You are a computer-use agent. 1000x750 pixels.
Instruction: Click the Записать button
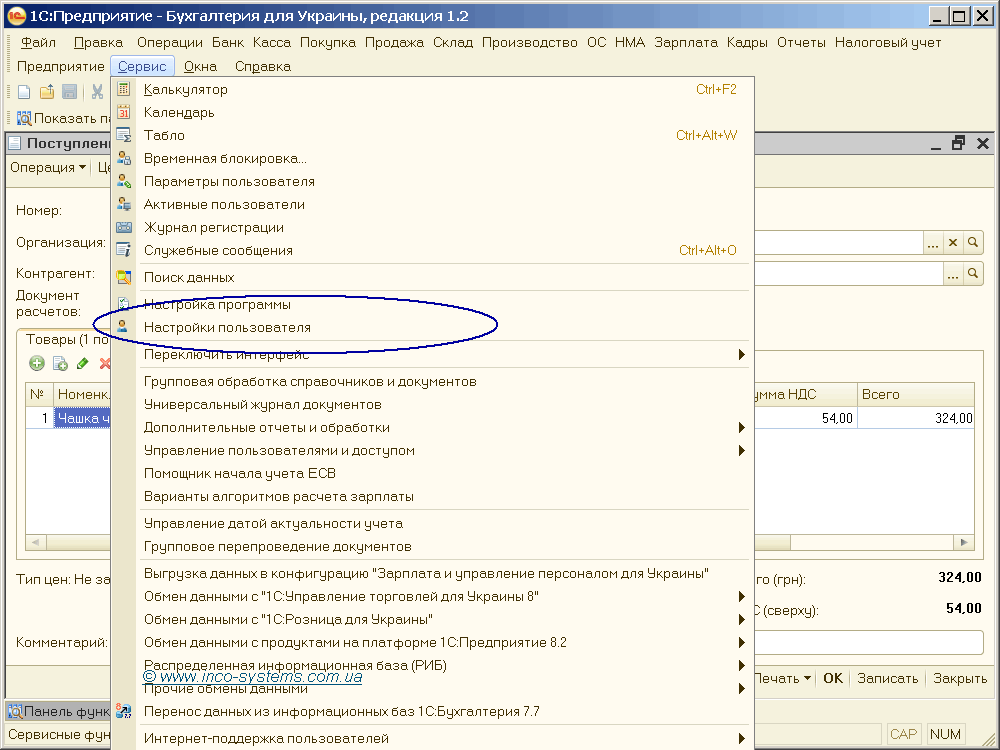887,678
